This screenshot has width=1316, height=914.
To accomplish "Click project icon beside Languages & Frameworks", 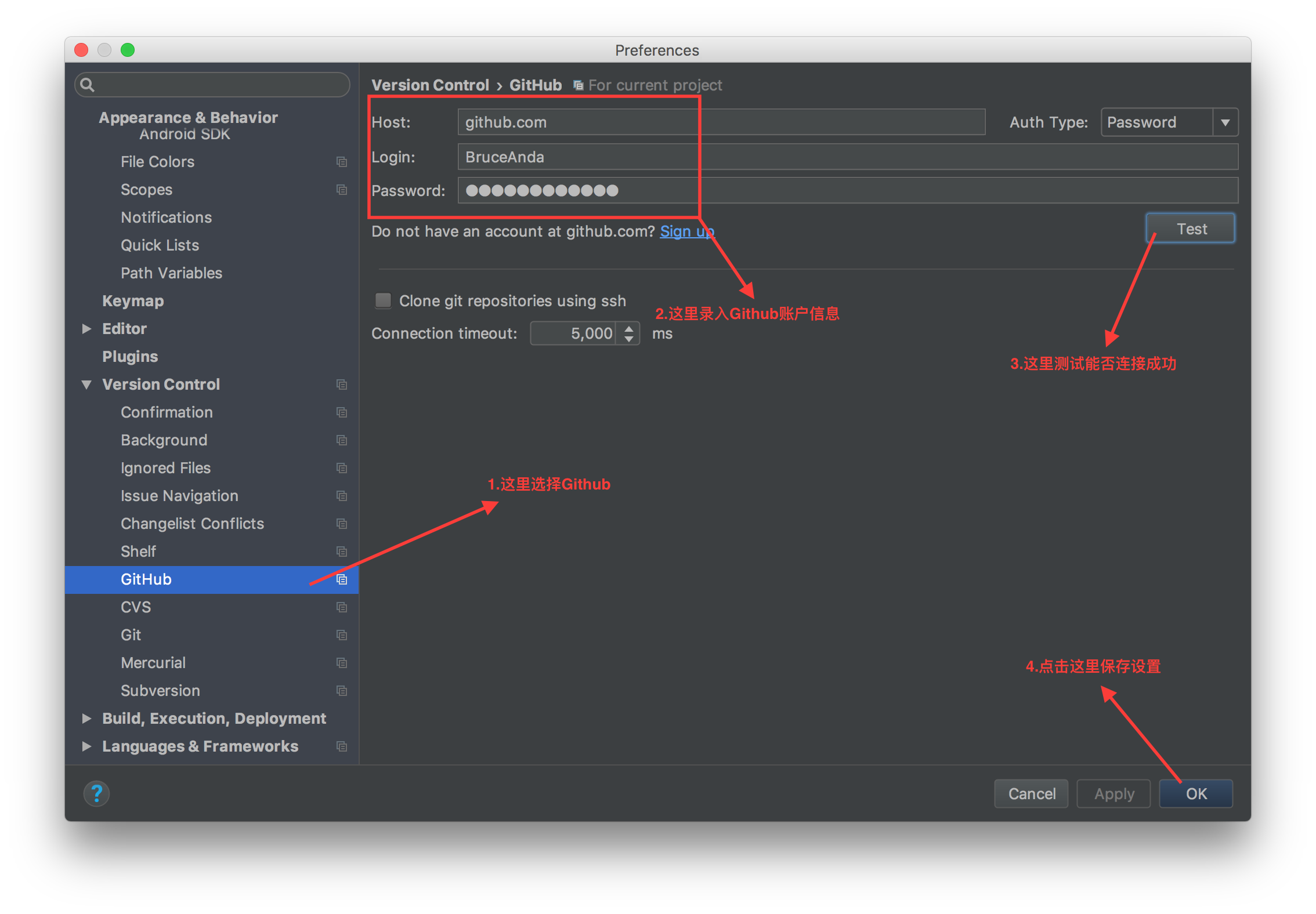I will (x=342, y=746).
